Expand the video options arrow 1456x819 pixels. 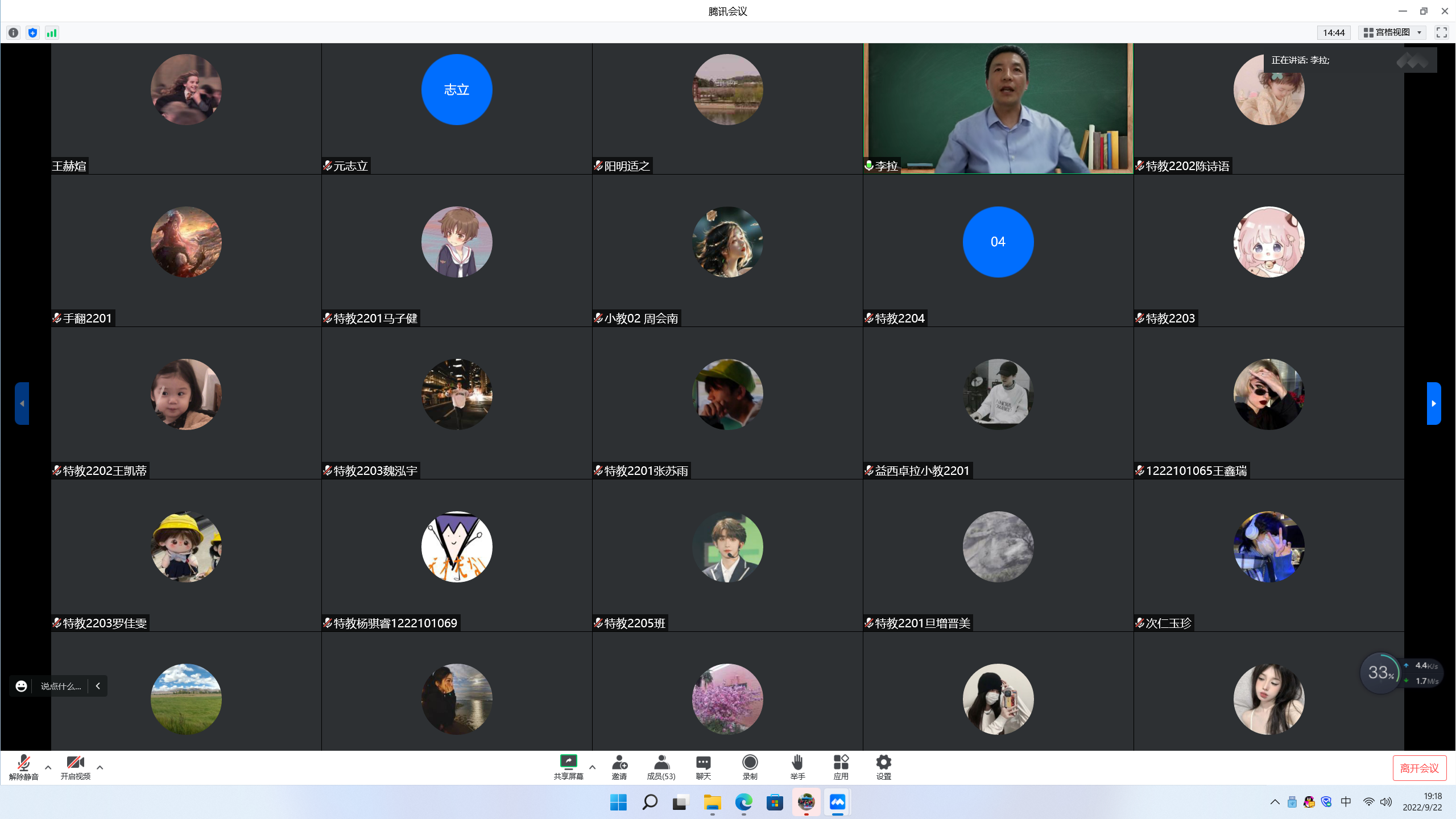[x=100, y=767]
